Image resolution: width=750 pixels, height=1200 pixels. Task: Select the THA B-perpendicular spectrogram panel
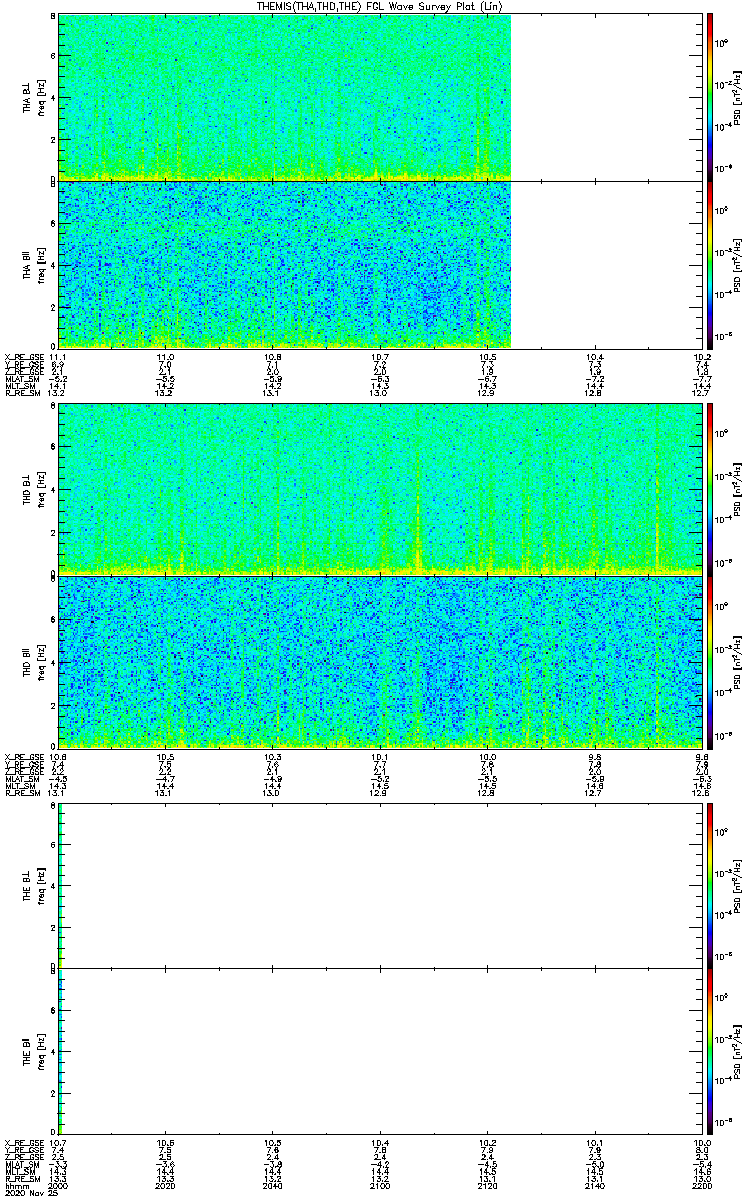point(380,97)
